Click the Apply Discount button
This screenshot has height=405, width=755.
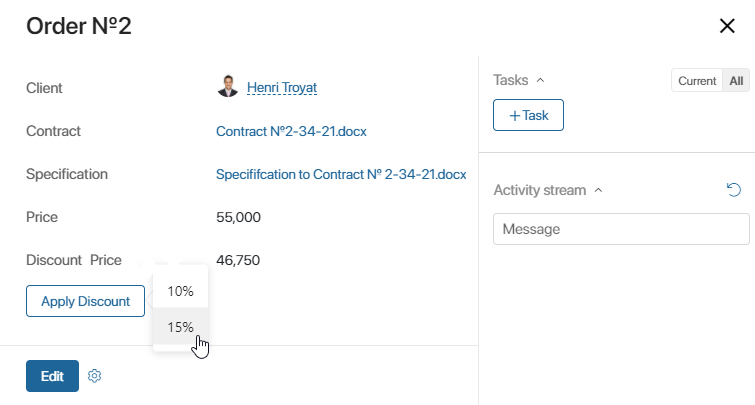[85, 301]
